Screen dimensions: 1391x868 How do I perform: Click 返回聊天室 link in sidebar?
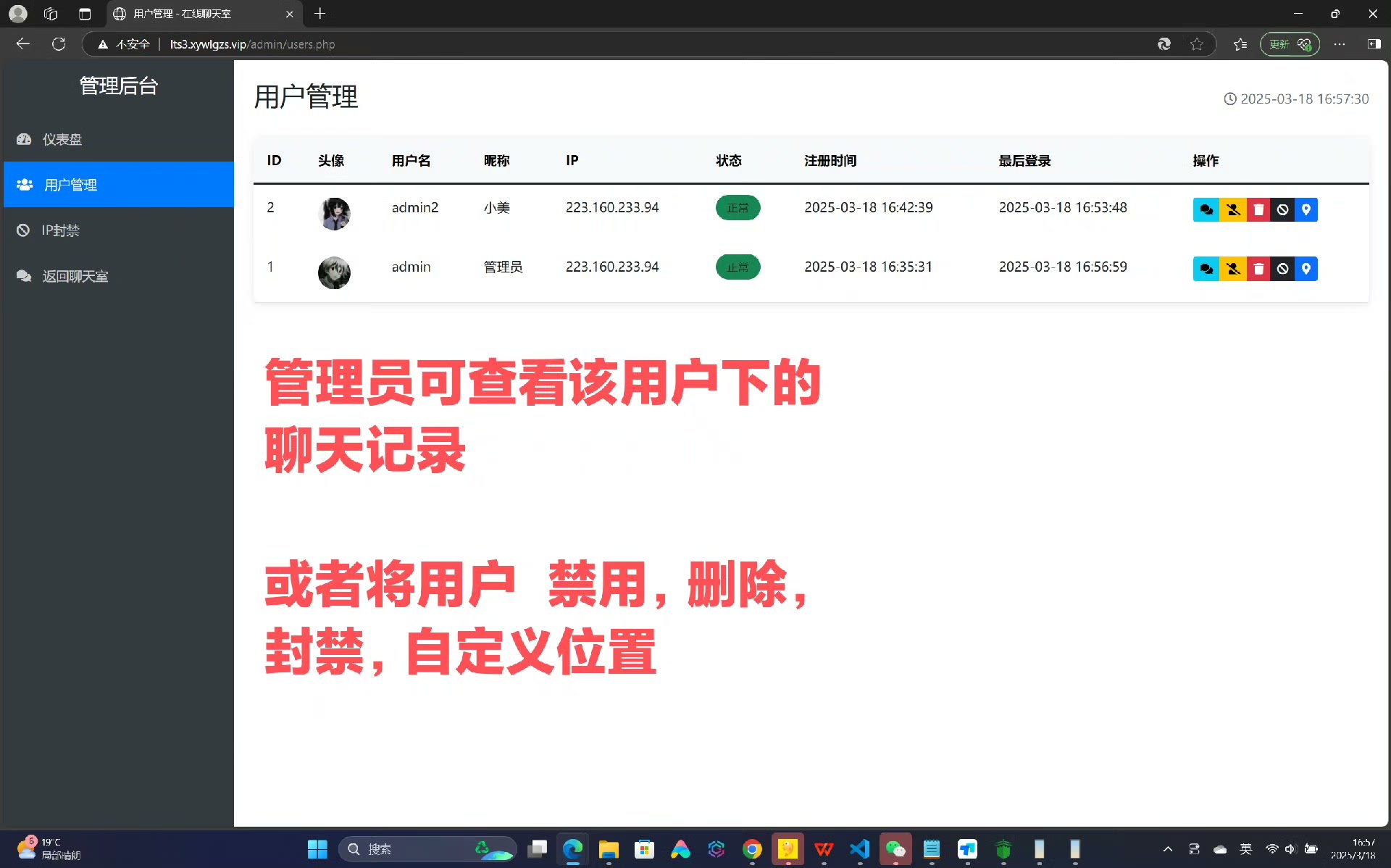75,276
